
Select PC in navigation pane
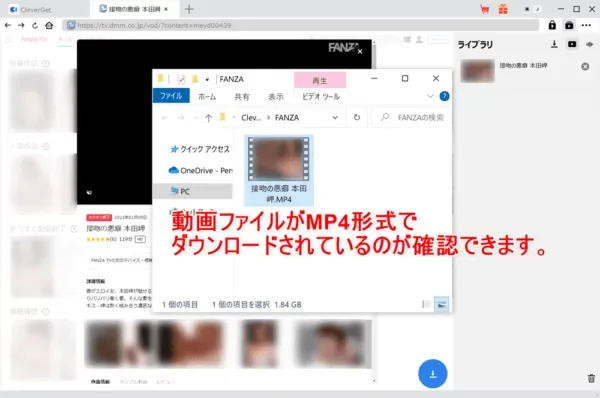point(192,191)
